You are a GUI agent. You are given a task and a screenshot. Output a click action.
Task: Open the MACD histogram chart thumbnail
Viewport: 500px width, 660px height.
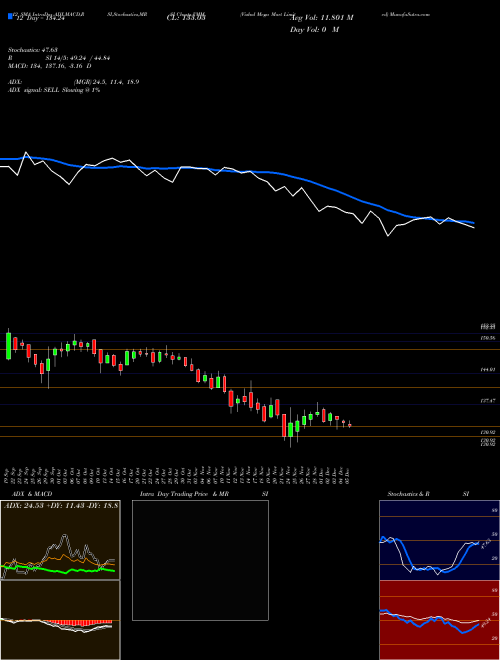(61, 620)
